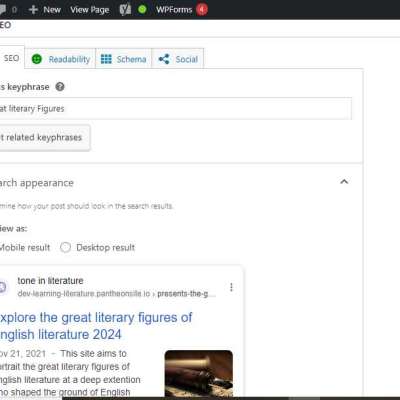Click the keyphrase help question mark icon
Image resolution: width=400 pixels, height=400 pixels.
click(x=60, y=87)
